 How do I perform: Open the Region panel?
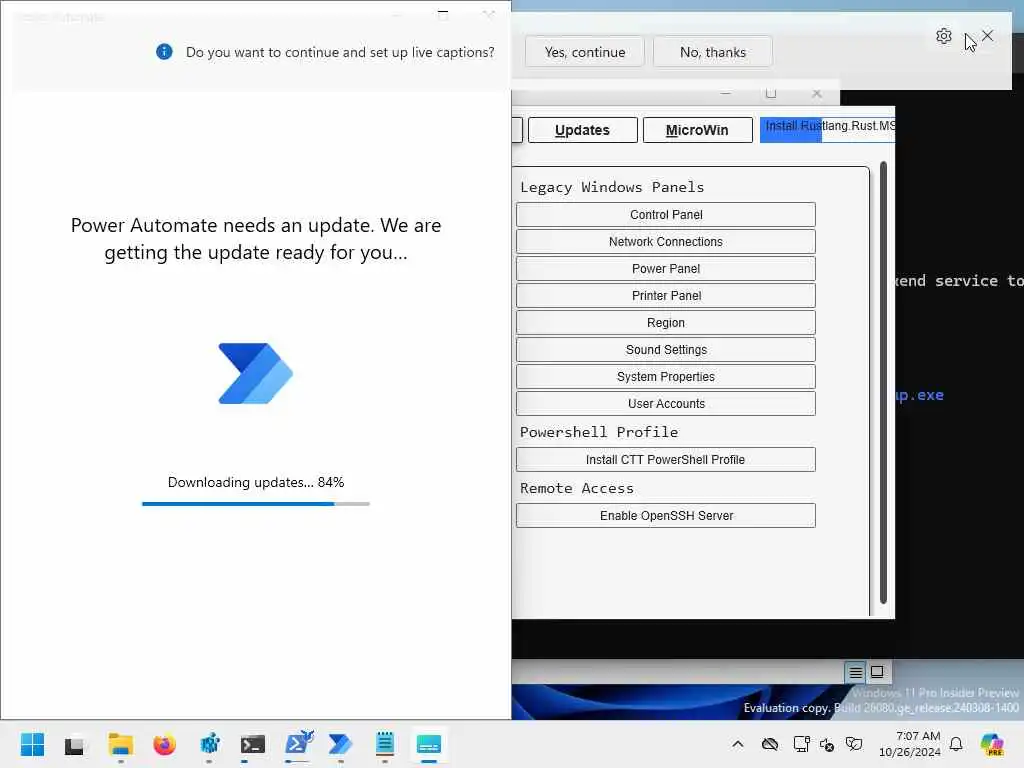click(665, 323)
